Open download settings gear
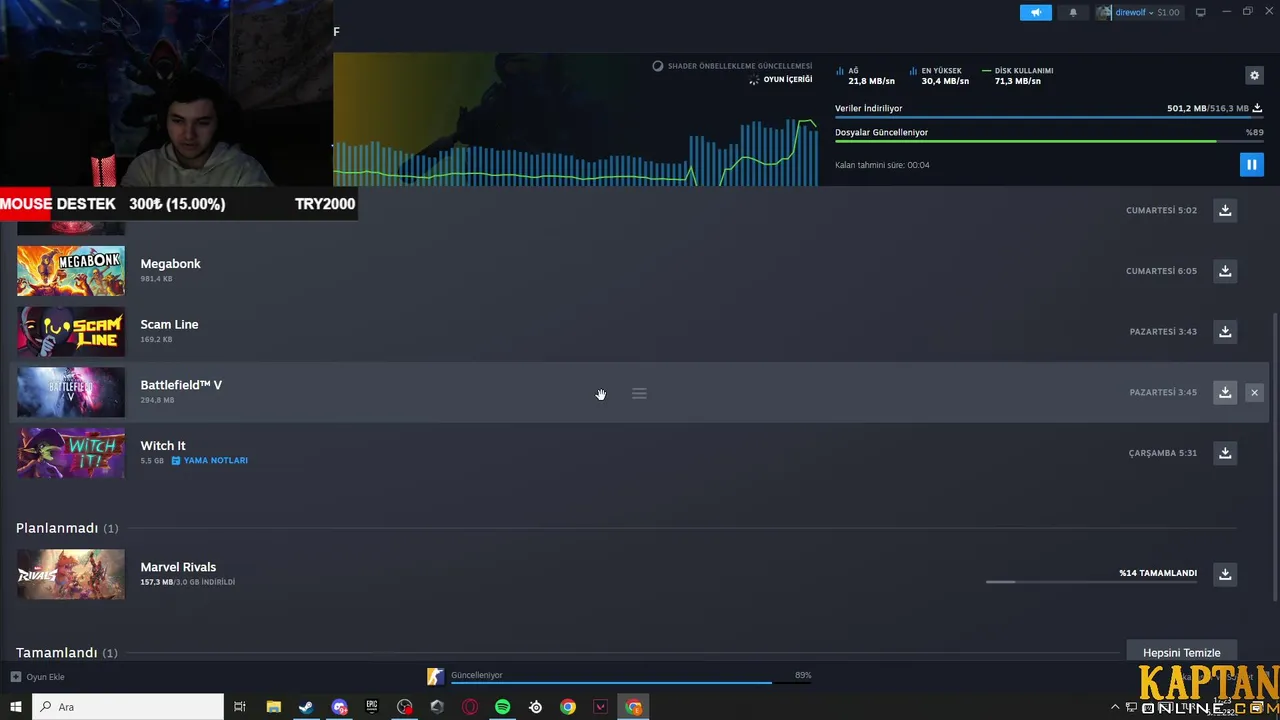 pos(1254,75)
